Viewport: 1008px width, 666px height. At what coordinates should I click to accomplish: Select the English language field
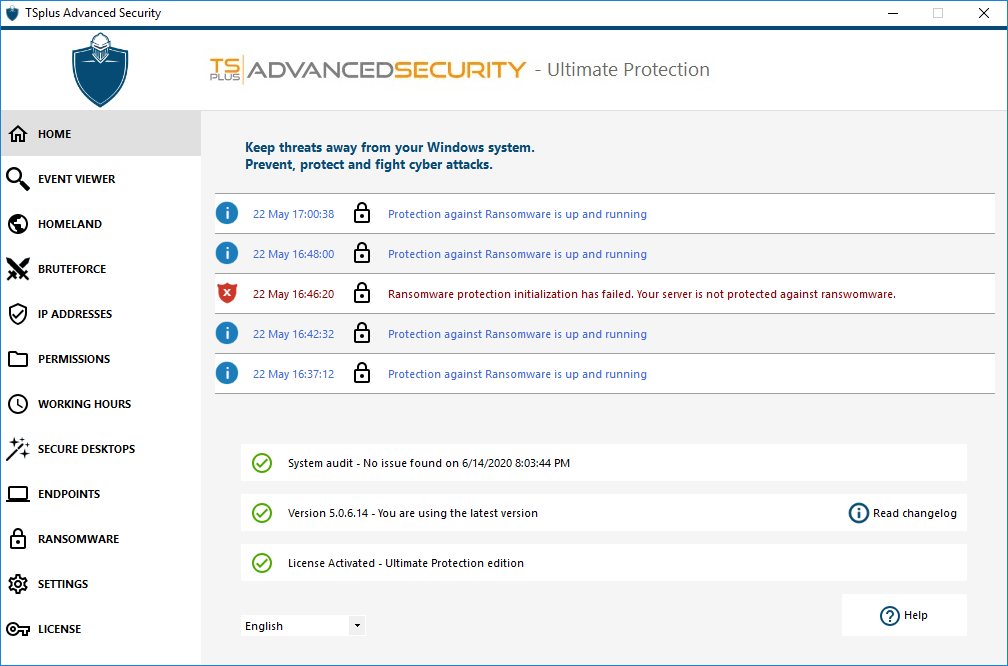click(303, 626)
